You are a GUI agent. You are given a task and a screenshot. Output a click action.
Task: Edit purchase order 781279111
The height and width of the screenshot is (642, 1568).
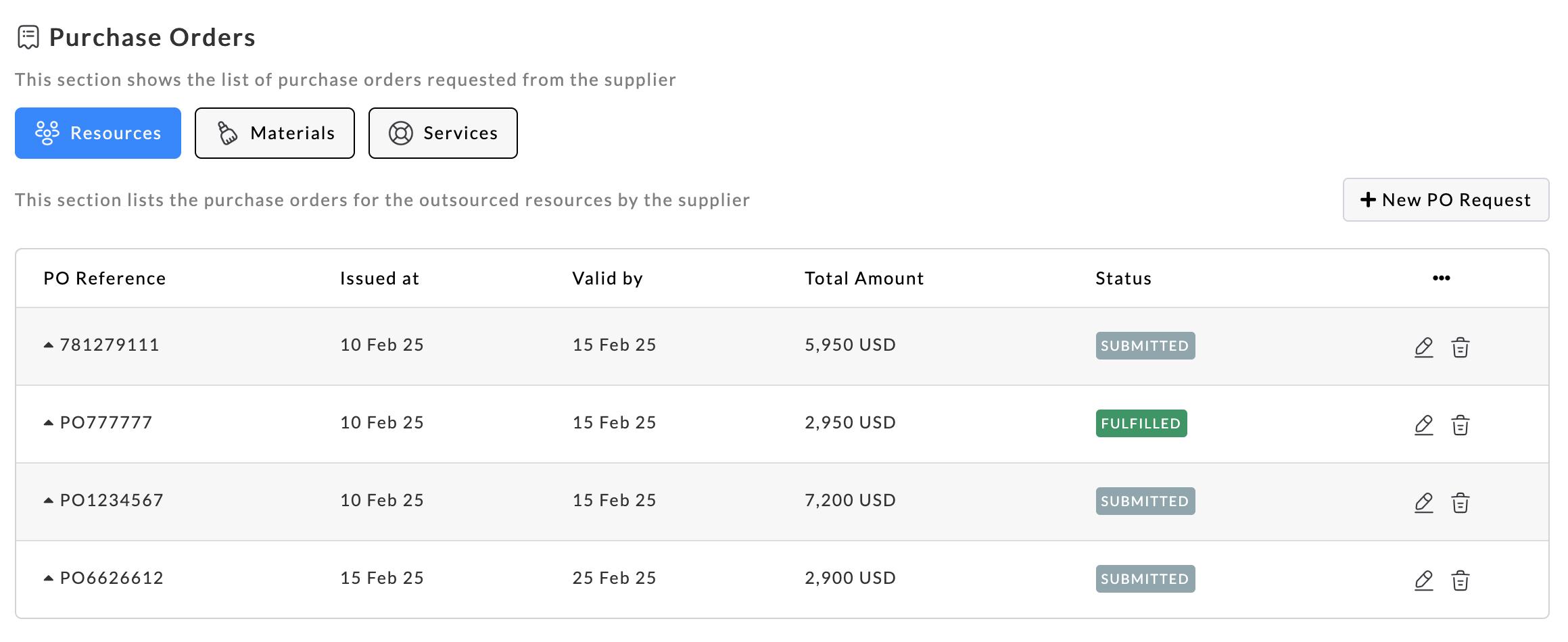click(x=1423, y=347)
